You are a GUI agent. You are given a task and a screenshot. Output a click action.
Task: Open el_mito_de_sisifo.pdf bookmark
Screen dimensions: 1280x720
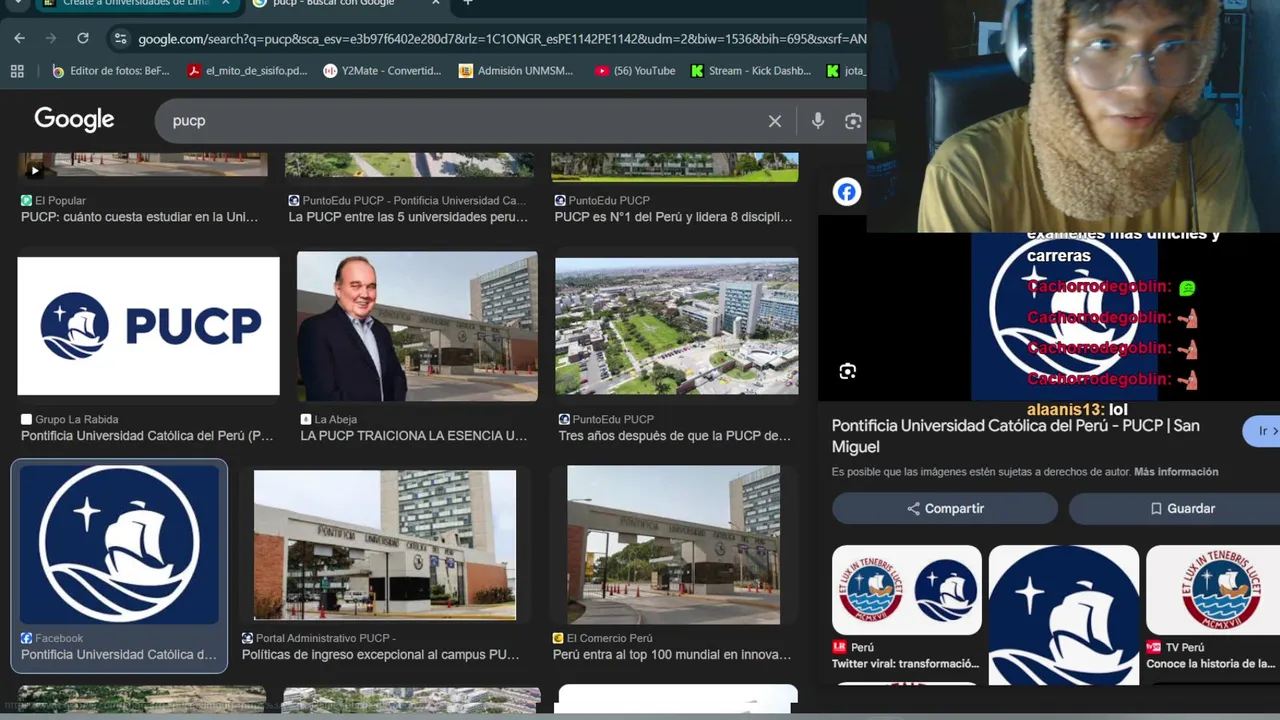(x=248, y=71)
